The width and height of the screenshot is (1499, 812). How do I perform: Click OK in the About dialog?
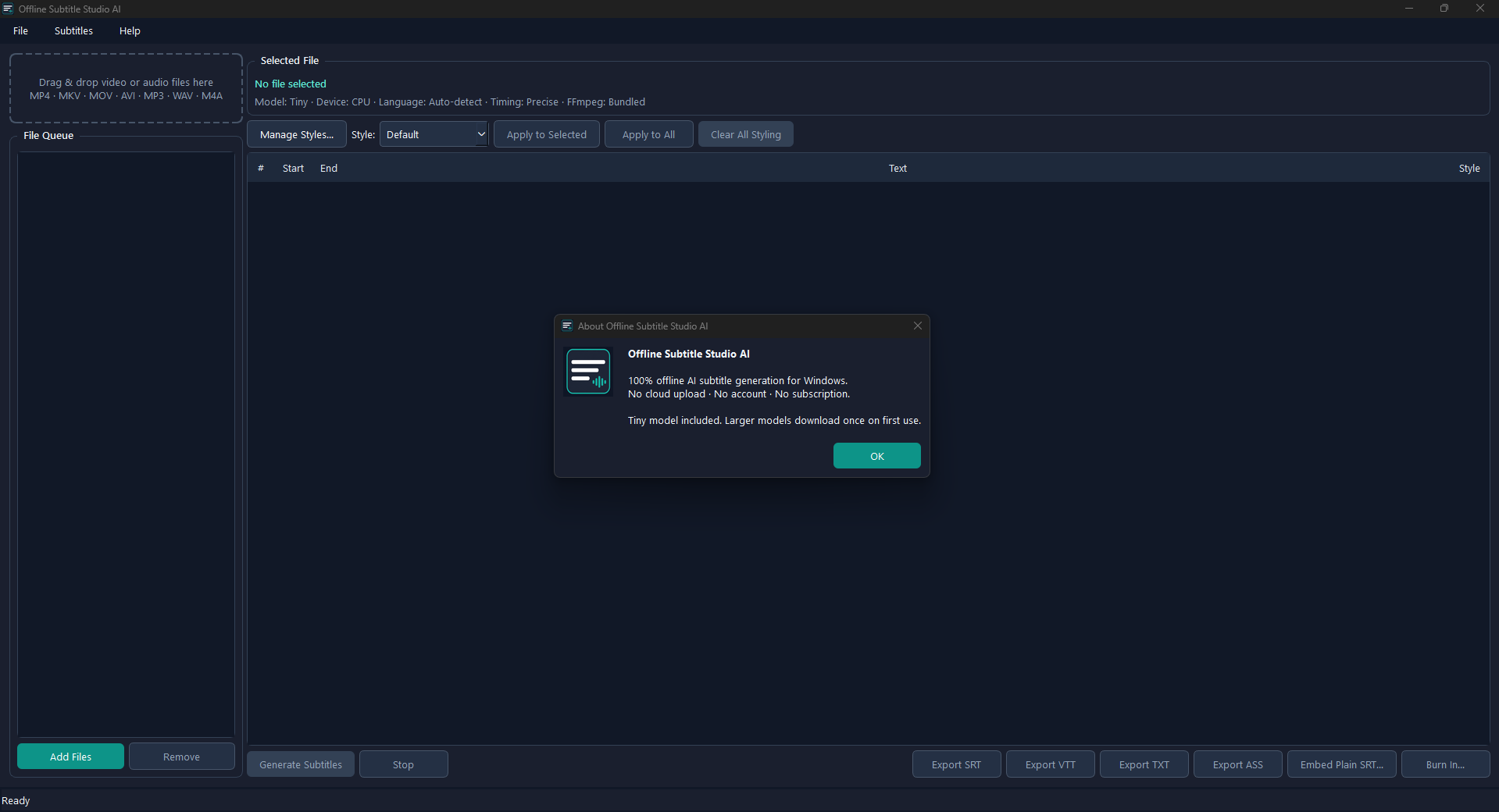[x=876, y=456]
